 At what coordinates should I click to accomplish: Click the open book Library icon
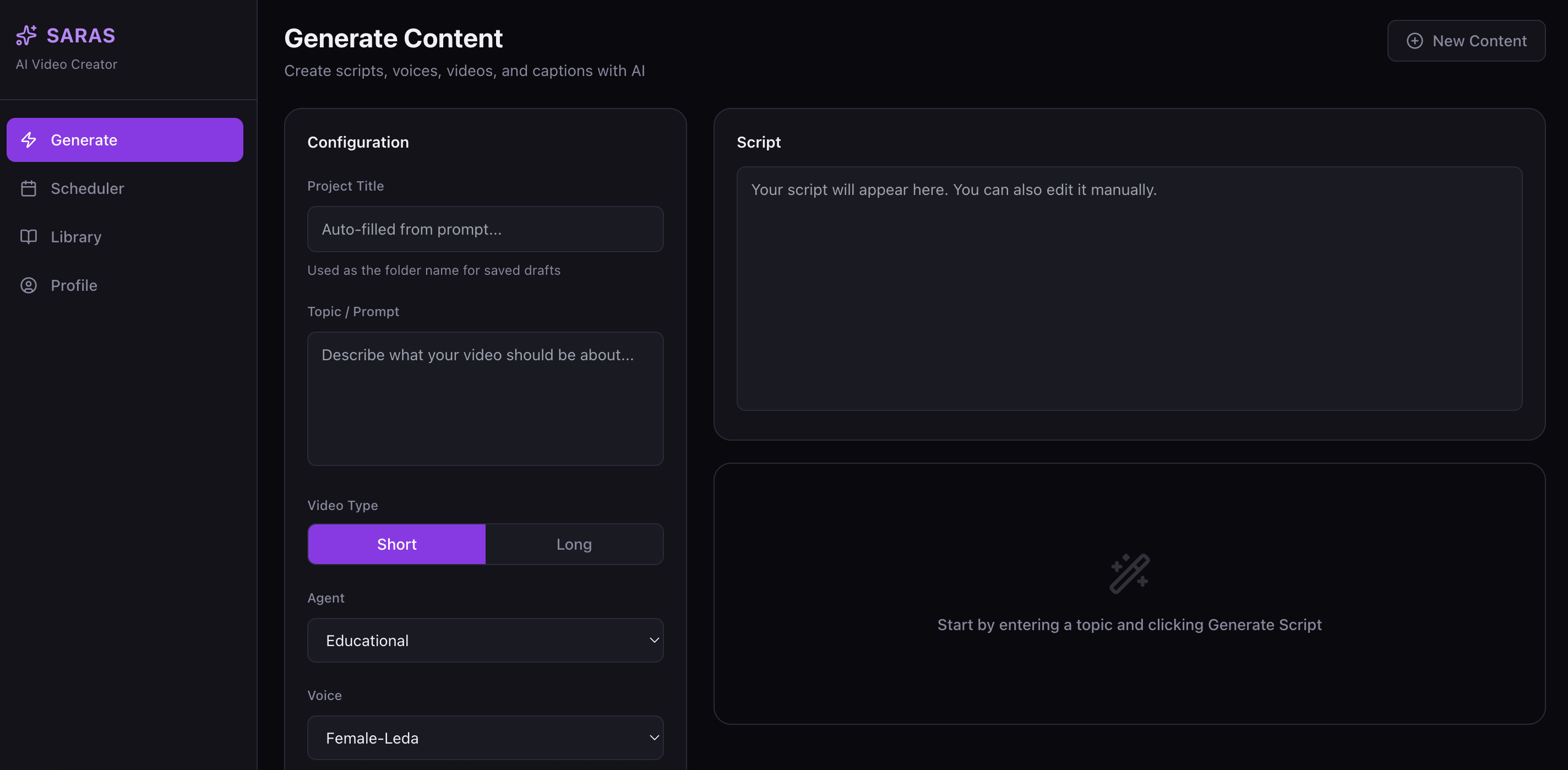pyautogui.click(x=29, y=236)
